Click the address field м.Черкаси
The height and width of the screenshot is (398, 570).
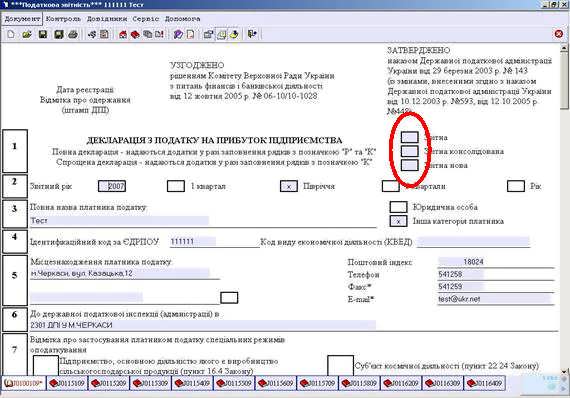(120, 273)
